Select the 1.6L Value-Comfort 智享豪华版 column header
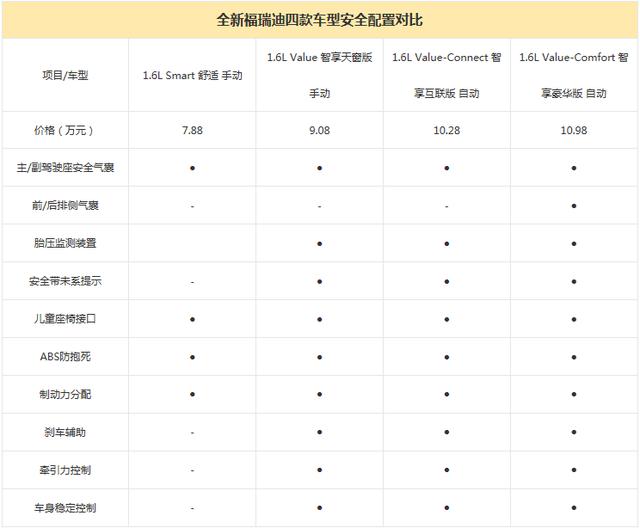The image size is (640, 528). point(573,75)
